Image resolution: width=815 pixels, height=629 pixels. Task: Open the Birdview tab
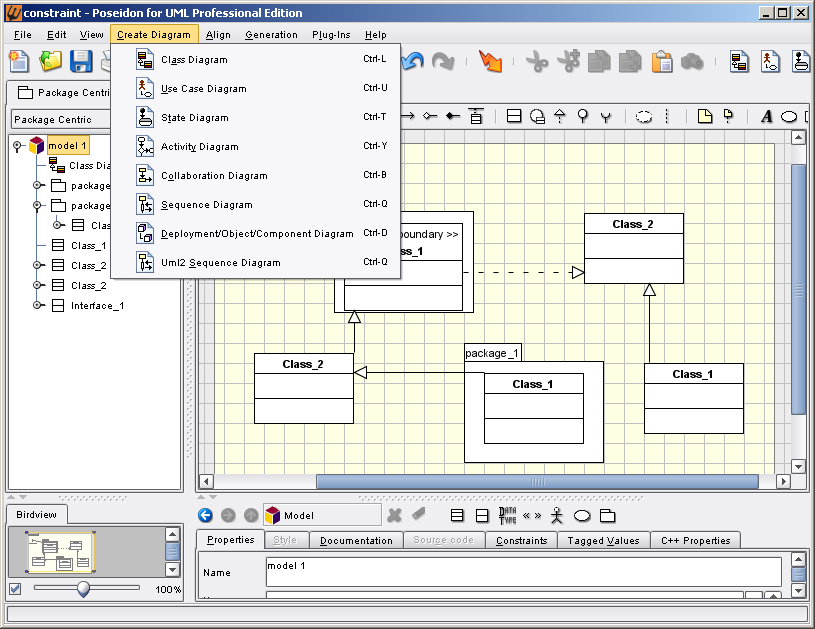(x=36, y=515)
